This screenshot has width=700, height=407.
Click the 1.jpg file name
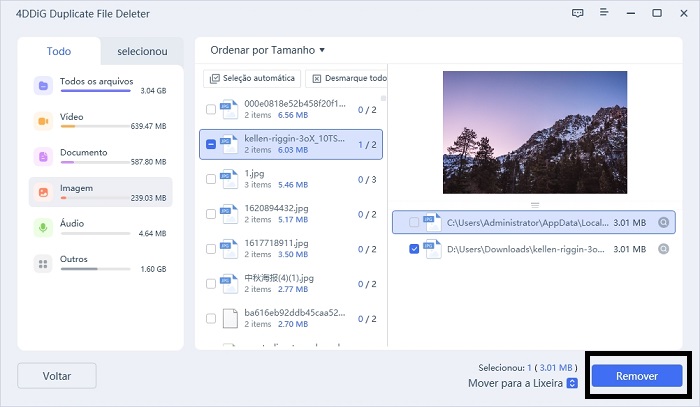click(x=254, y=173)
